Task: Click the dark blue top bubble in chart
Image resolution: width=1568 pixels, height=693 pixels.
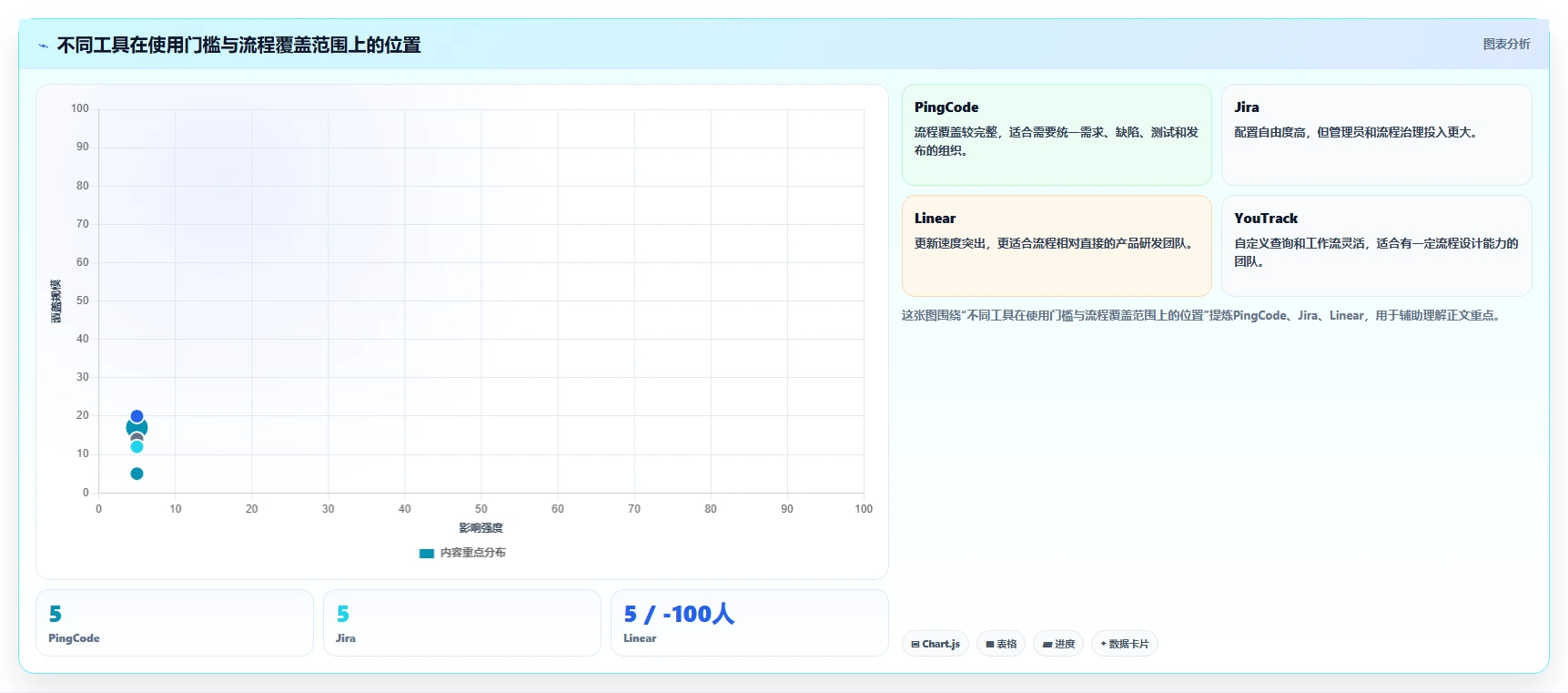Action: pyautogui.click(x=137, y=416)
